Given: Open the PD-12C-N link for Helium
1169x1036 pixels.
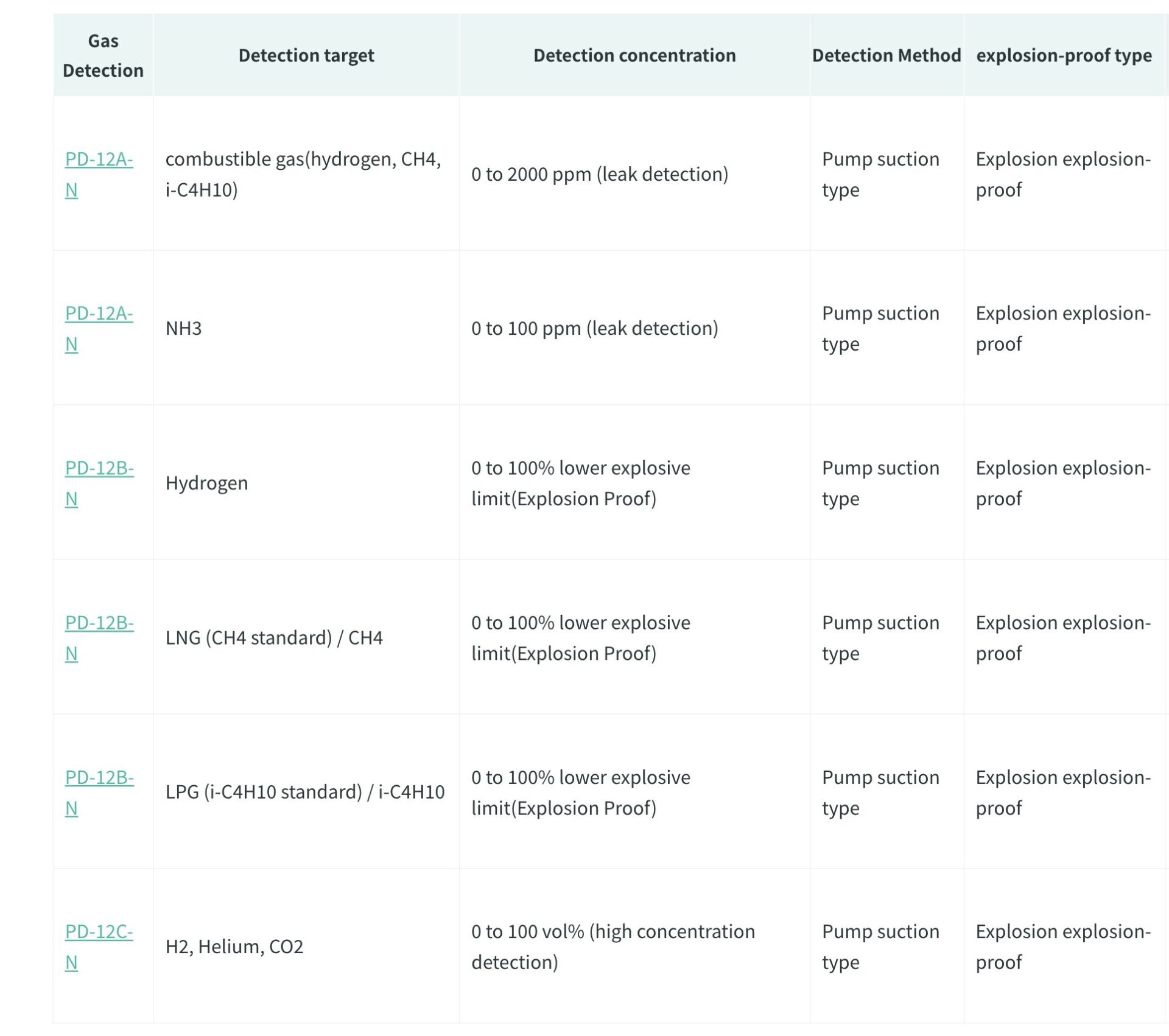Looking at the screenshot, I should coord(99,947).
